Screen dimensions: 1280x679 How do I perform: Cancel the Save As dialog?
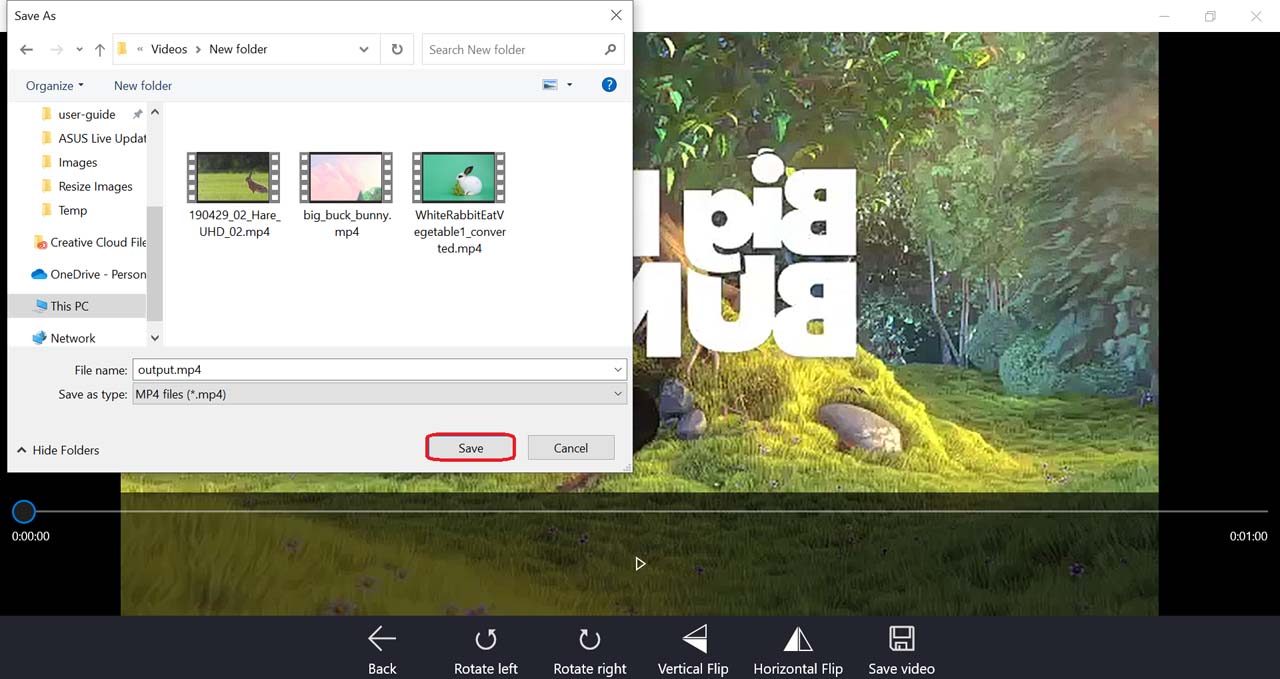571,448
